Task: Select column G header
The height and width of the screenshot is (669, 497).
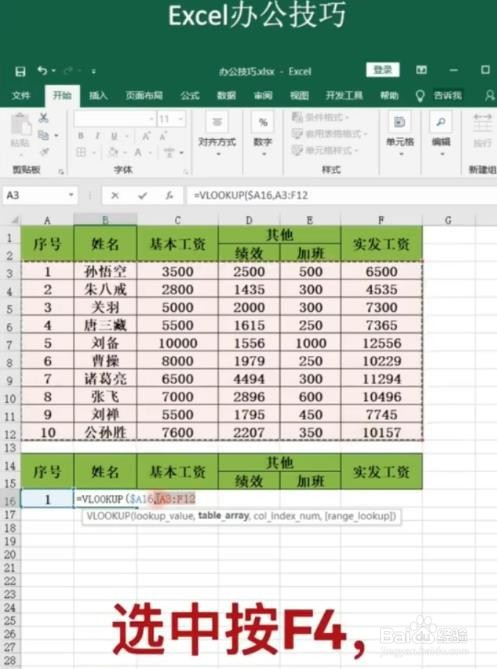Action: click(x=448, y=220)
